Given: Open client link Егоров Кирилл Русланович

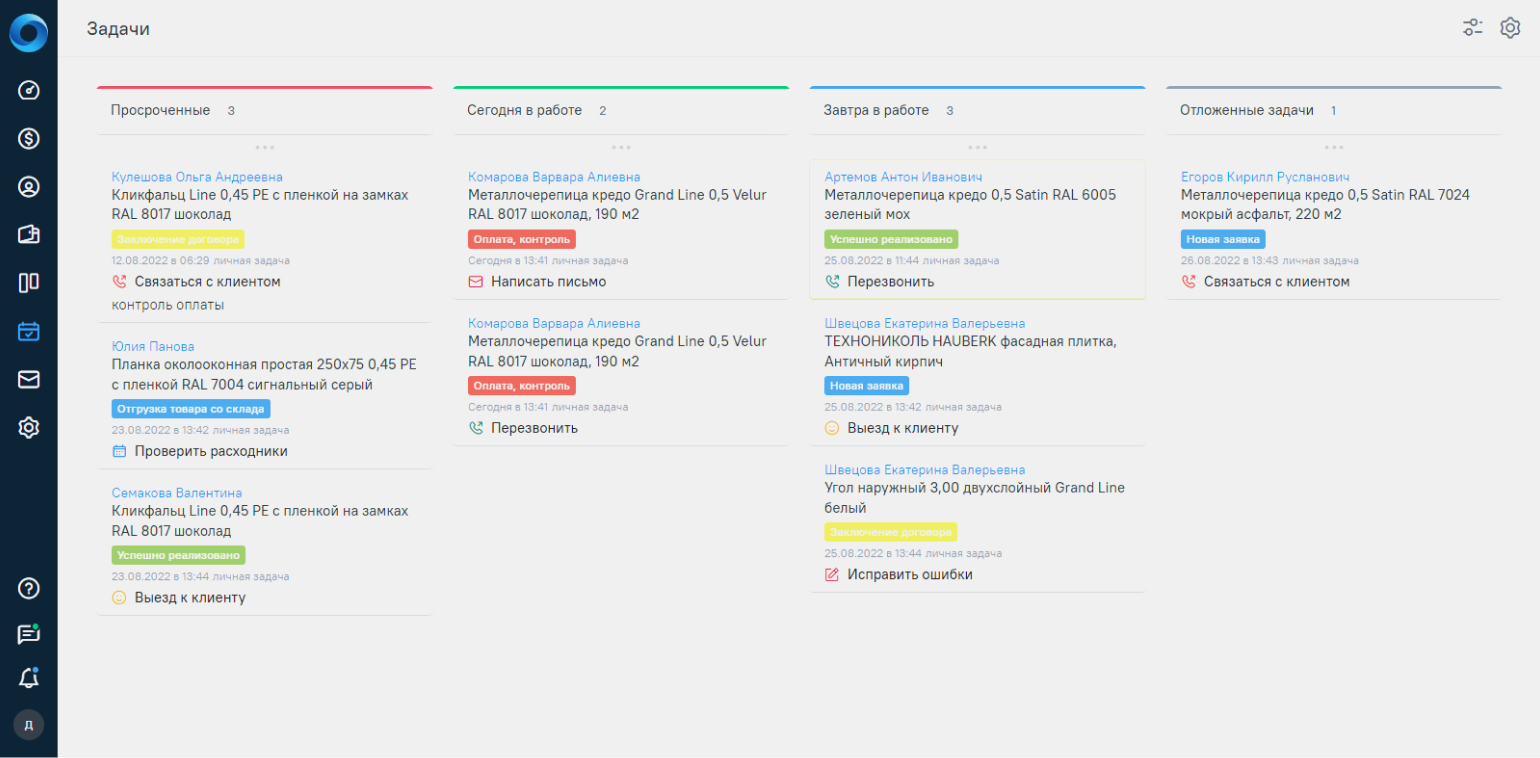Looking at the screenshot, I should [1265, 177].
